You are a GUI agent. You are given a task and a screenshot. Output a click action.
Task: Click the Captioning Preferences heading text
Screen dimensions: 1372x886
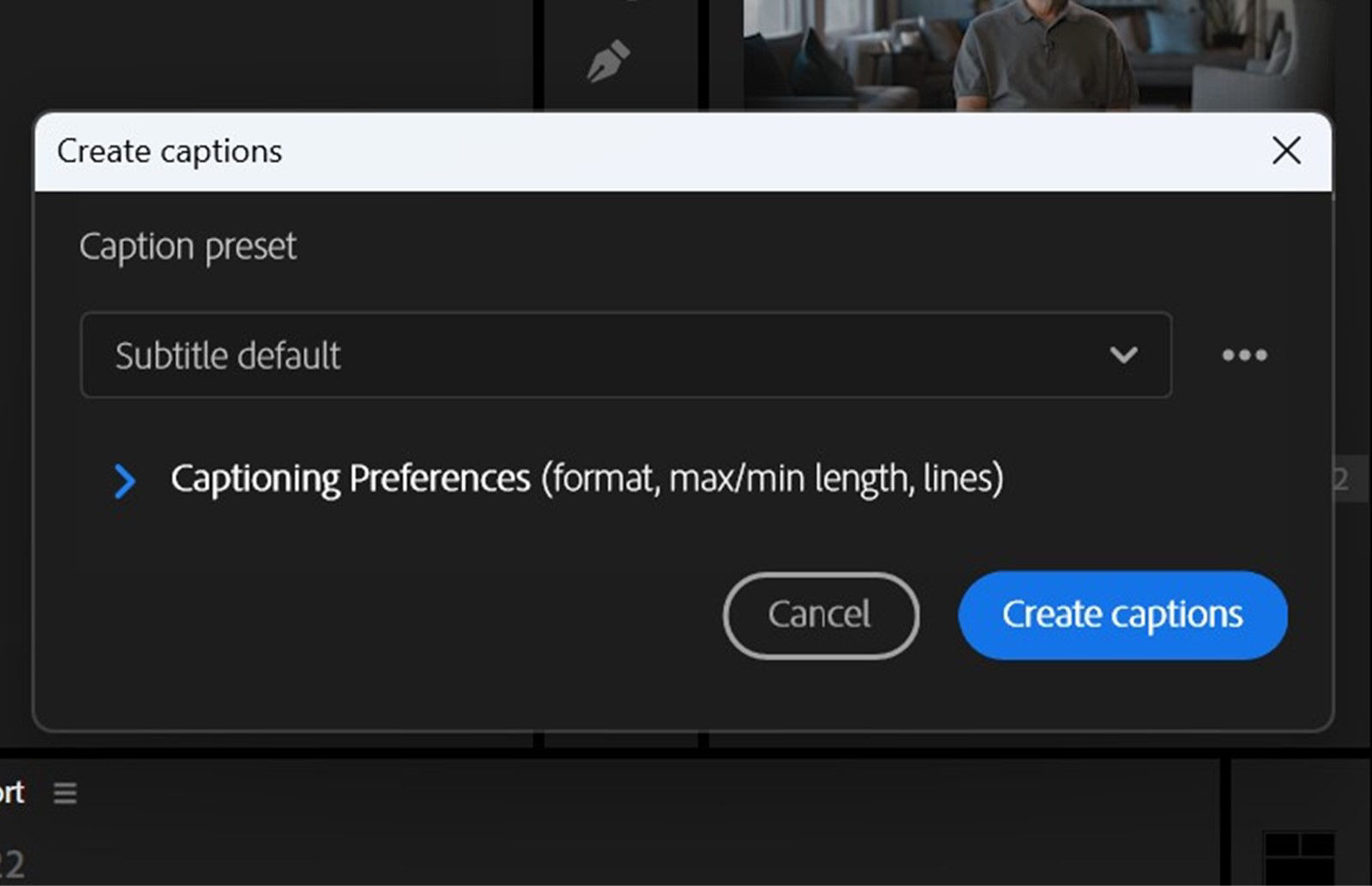point(350,479)
